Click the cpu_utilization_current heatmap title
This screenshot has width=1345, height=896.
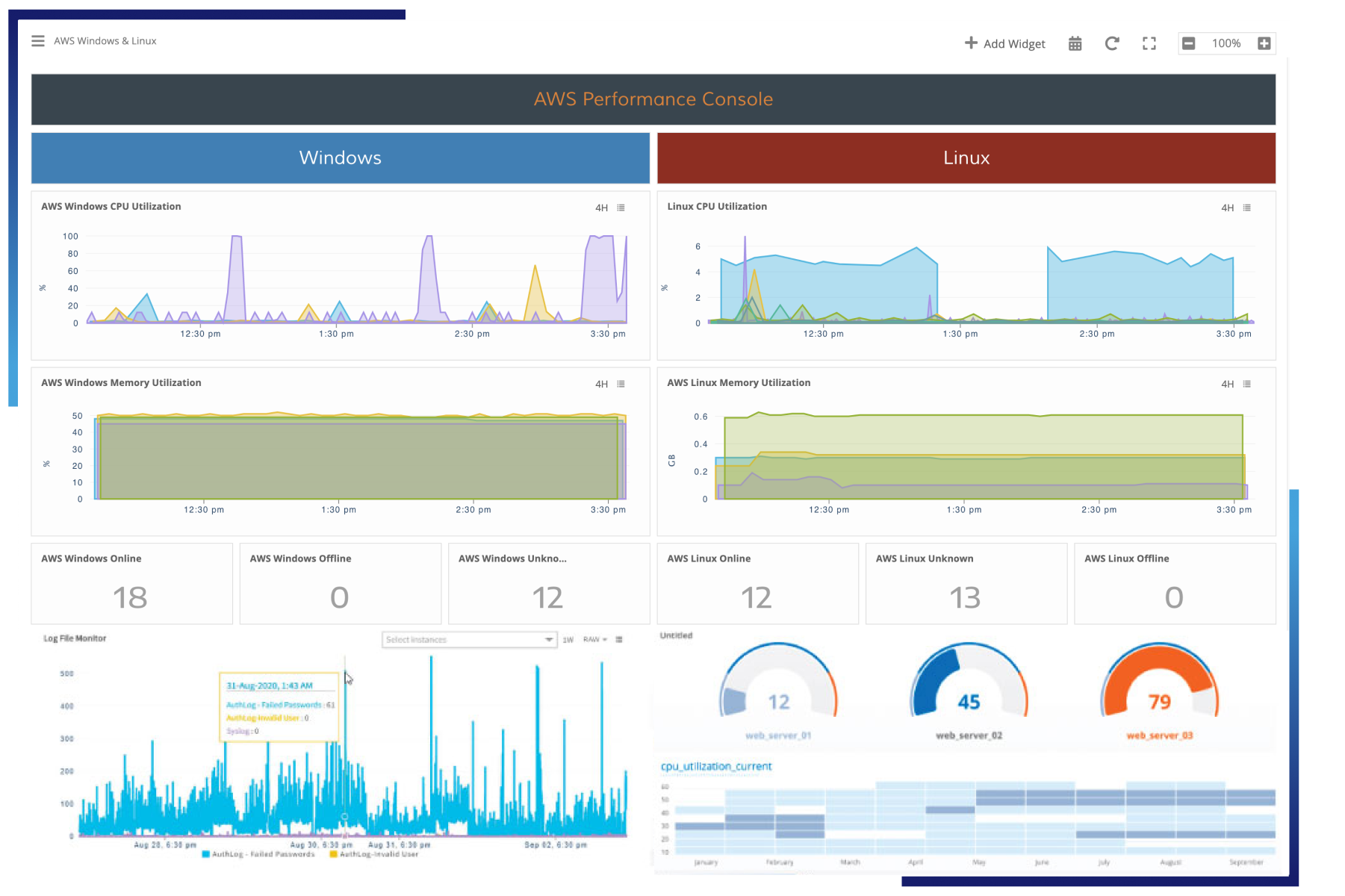(x=716, y=766)
